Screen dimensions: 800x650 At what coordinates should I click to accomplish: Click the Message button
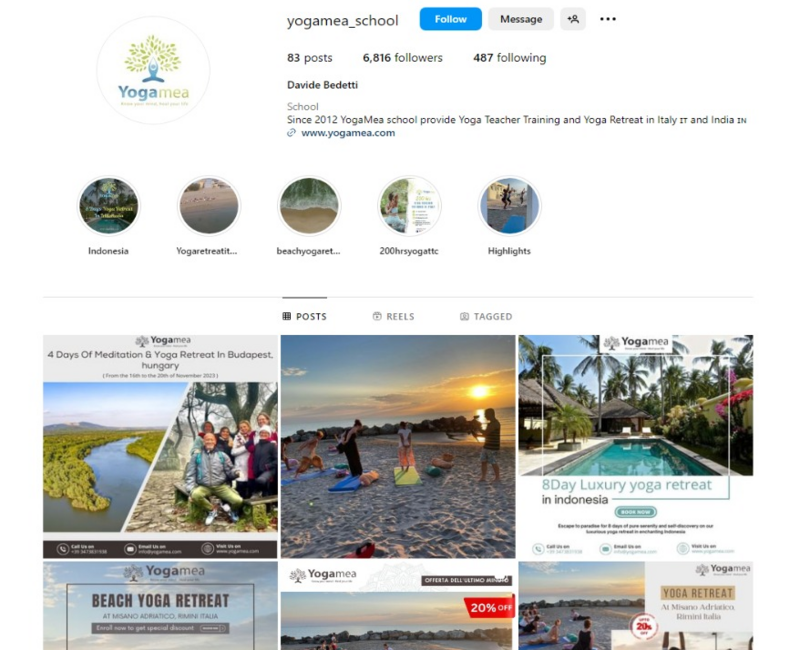521,19
